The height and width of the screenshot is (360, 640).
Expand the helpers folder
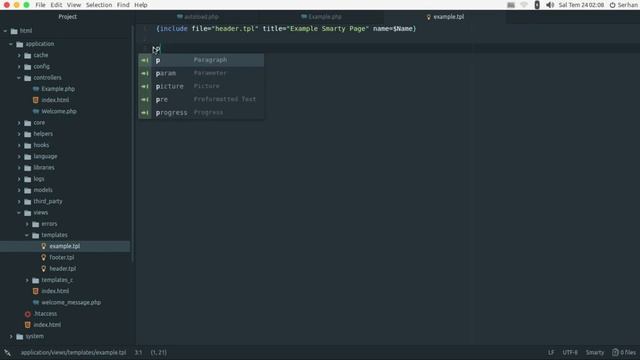point(19,134)
